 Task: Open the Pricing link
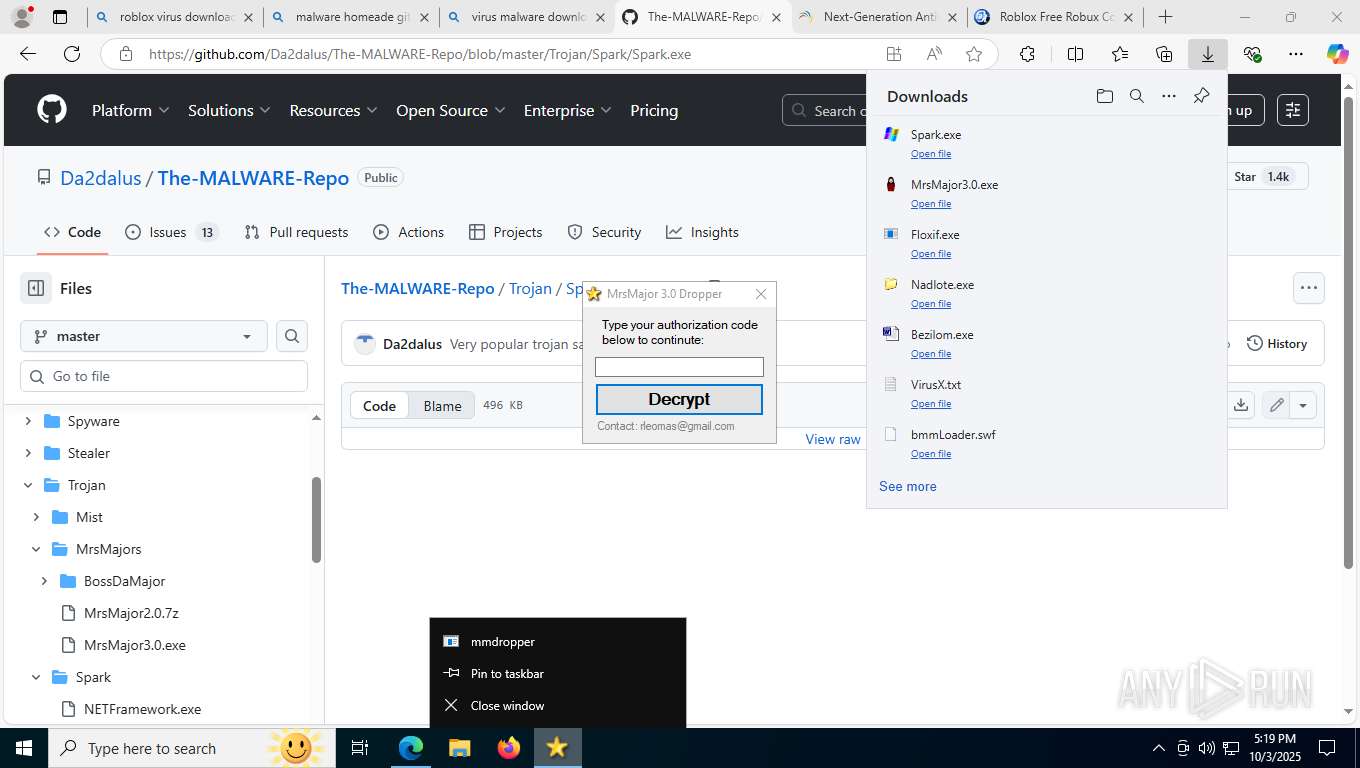(x=654, y=110)
